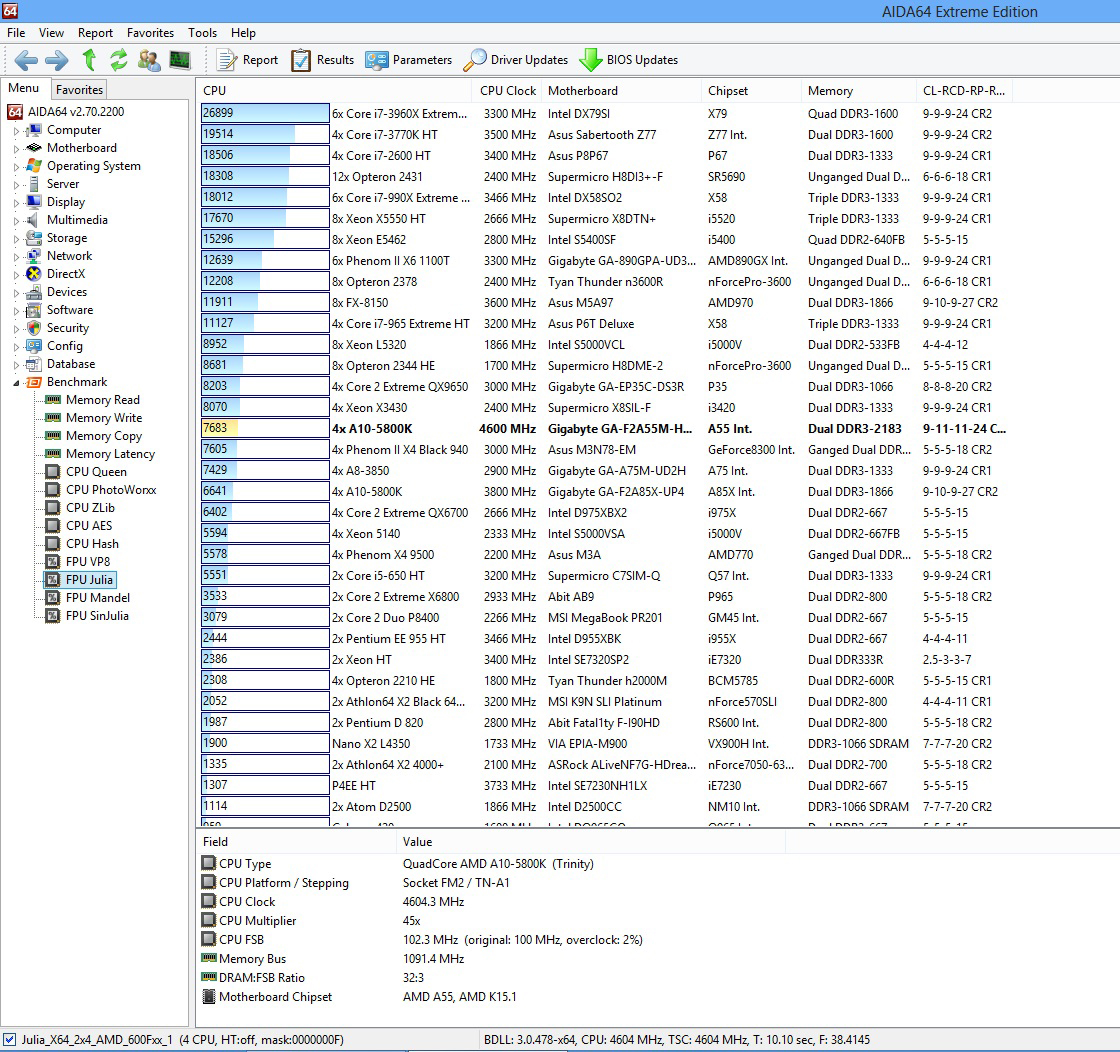The width and height of the screenshot is (1120, 1052).
Task: Open Memory Copy benchmark
Action: (x=104, y=436)
